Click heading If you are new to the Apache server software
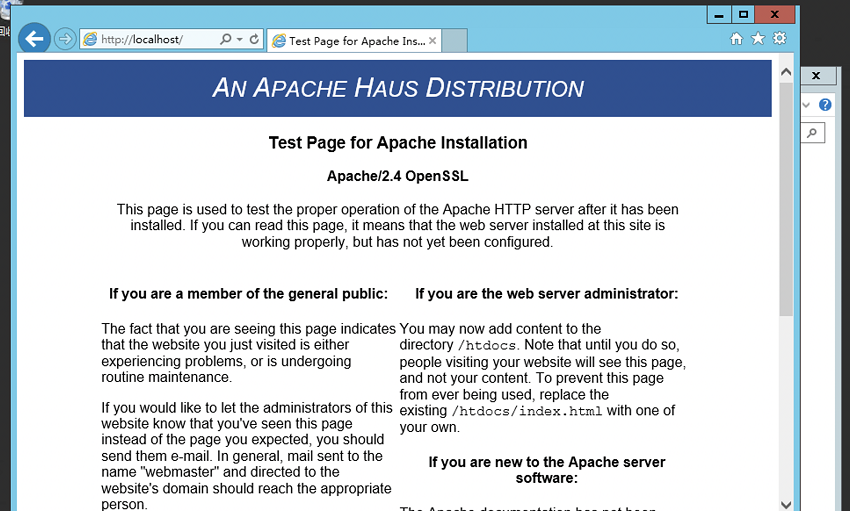This screenshot has height=511, width=850. click(546, 470)
